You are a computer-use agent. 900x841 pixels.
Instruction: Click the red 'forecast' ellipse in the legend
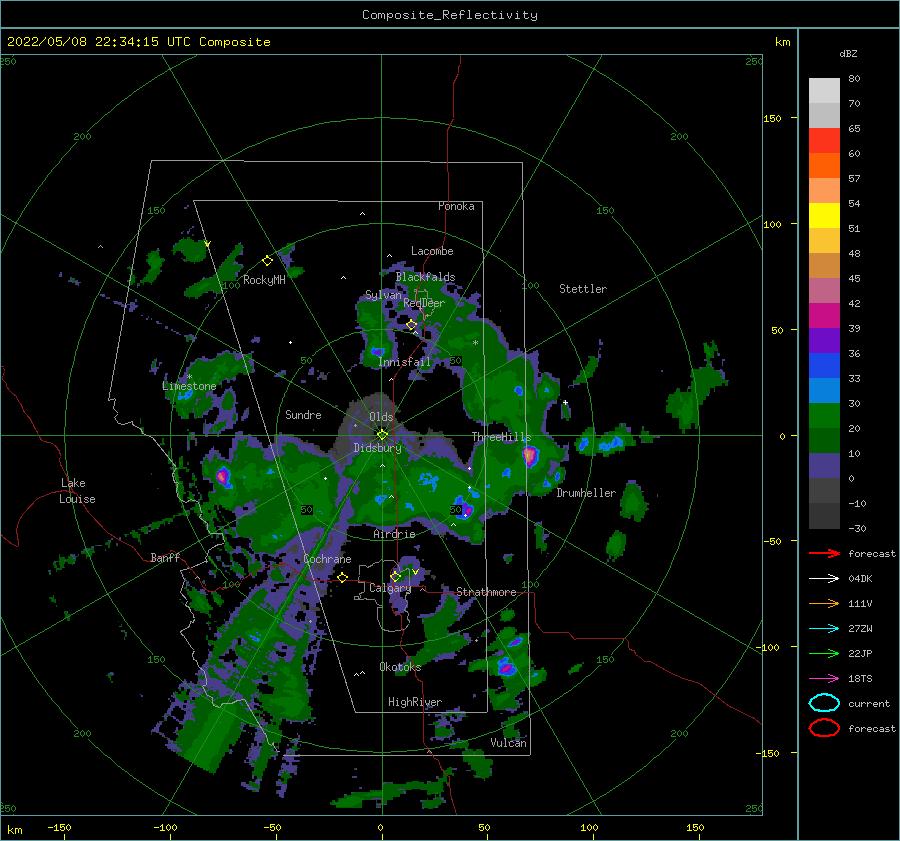[824, 728]
